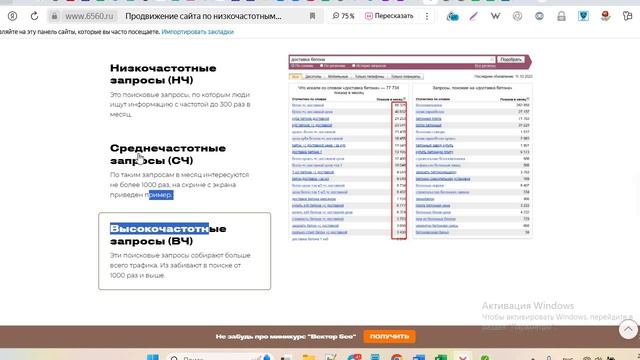Open the Windows Start menu
The width and height of the screenshot is (640, 360).
point(153,357)
